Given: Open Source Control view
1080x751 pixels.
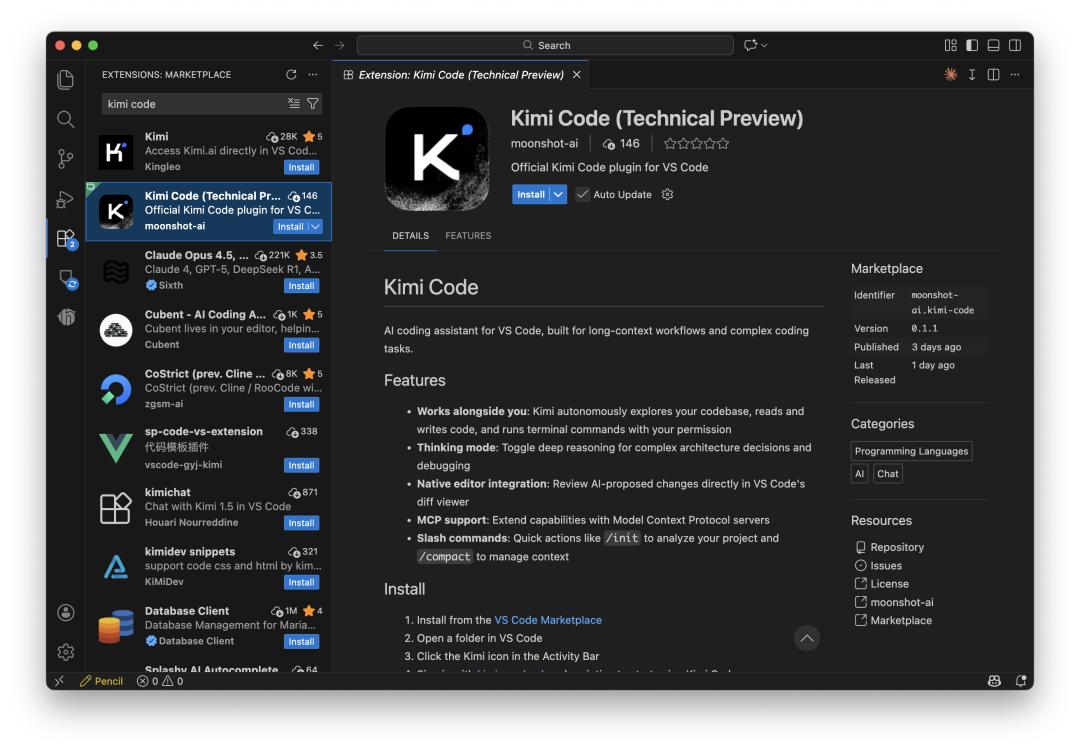Looking at the screenshot, I should click(66, 159).
